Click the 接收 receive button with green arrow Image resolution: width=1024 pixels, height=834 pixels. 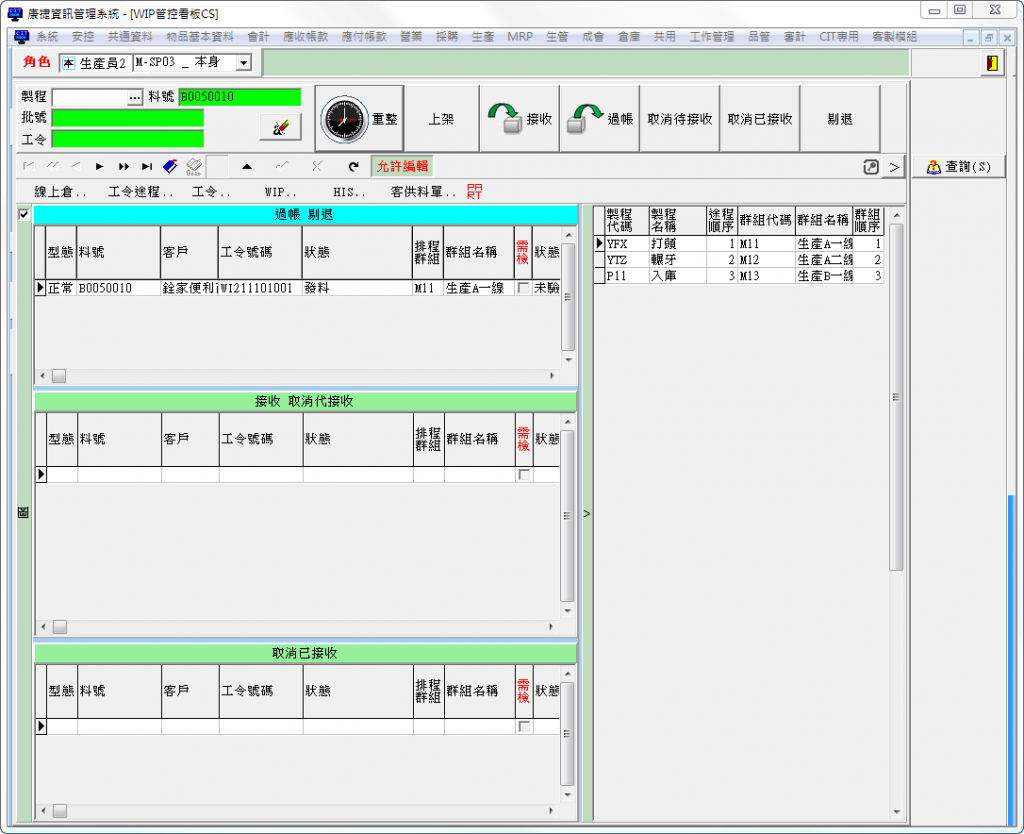(x=519, y=119)
